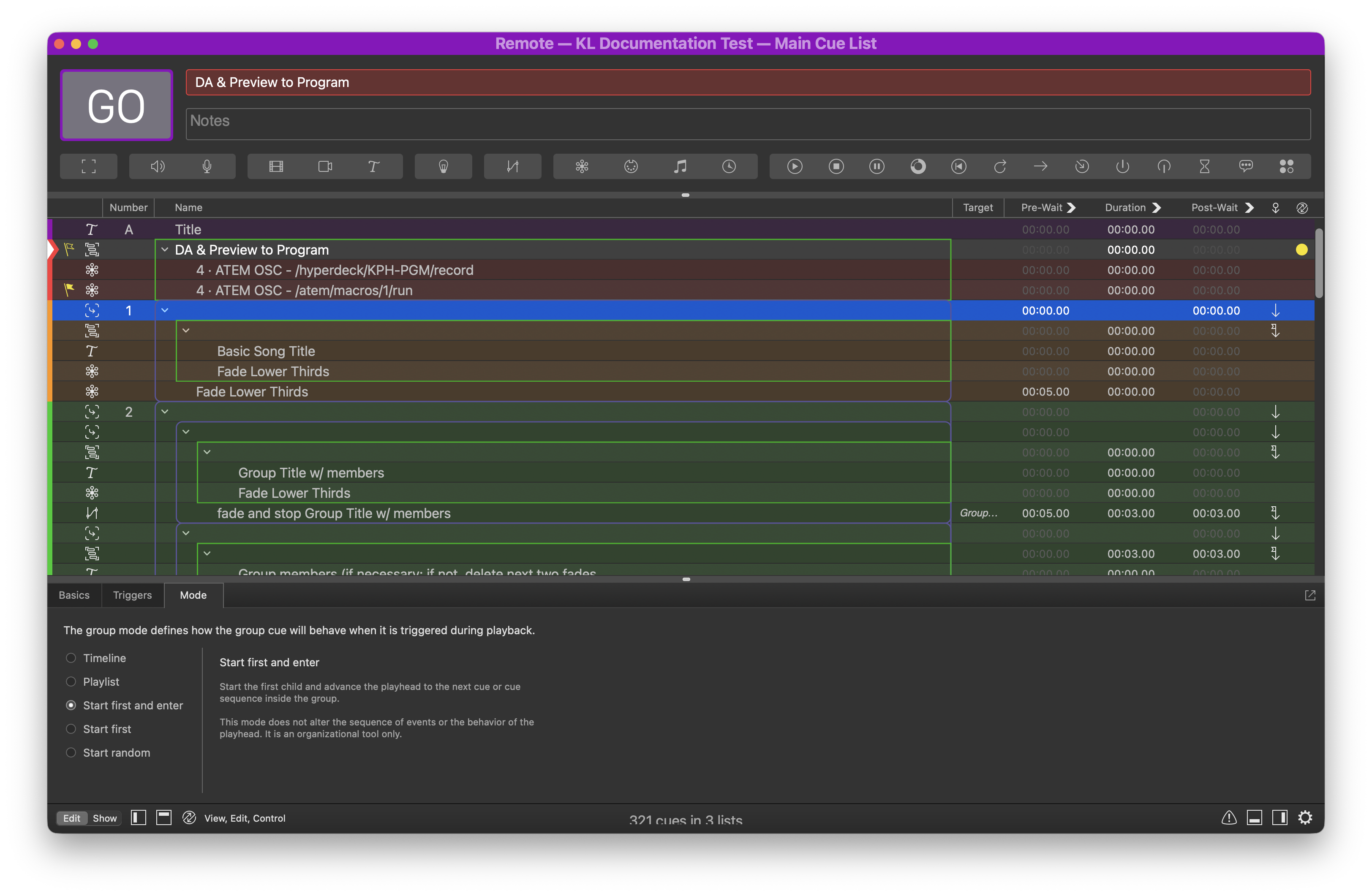1372x896 pixels.
Task: Pop out the inspector window
Action: click(1310, 595)
